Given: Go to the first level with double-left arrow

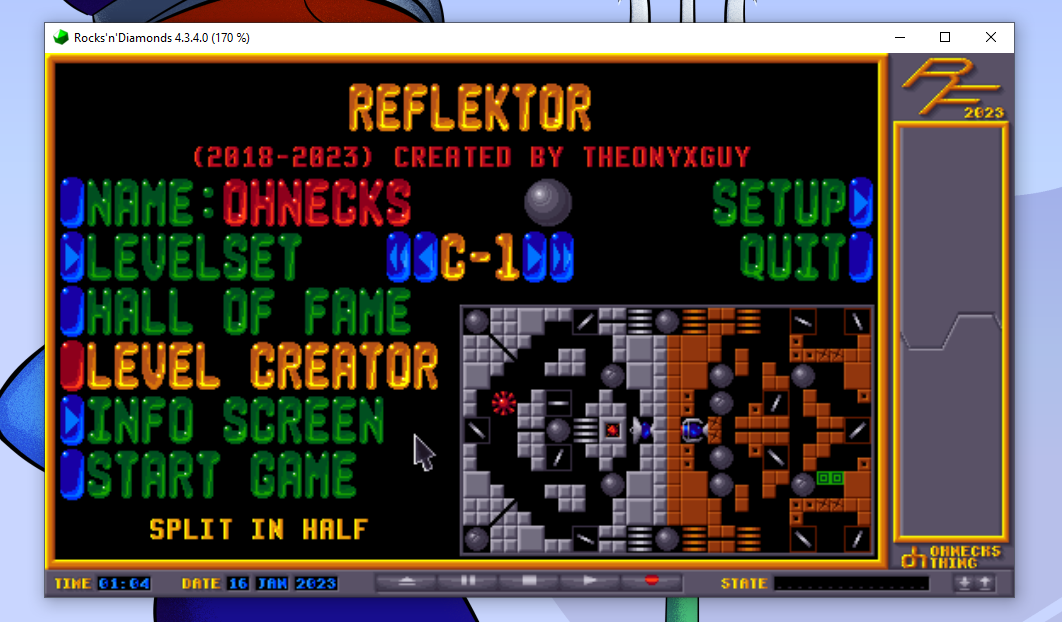Looking at the screenshot, I should pyautogui.click(x=400, y=256).
